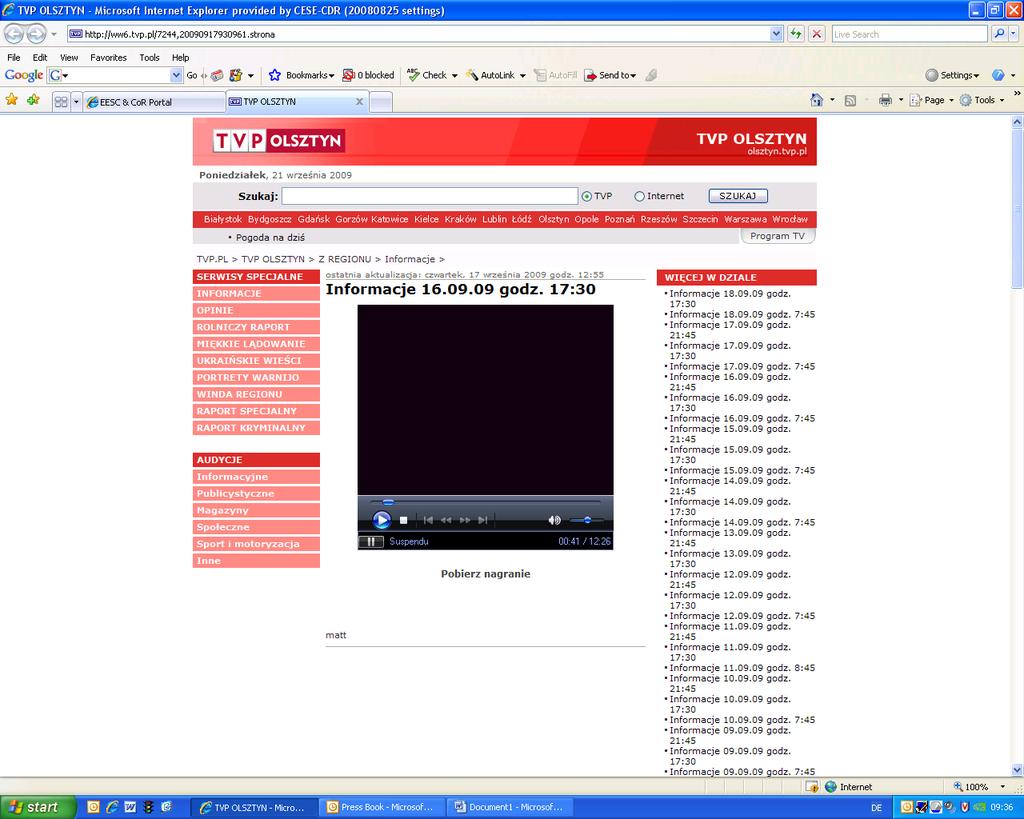Click the Print icon in command bar
The height and width of the screenshot is (819, 1024).
[x=886, y=100]
